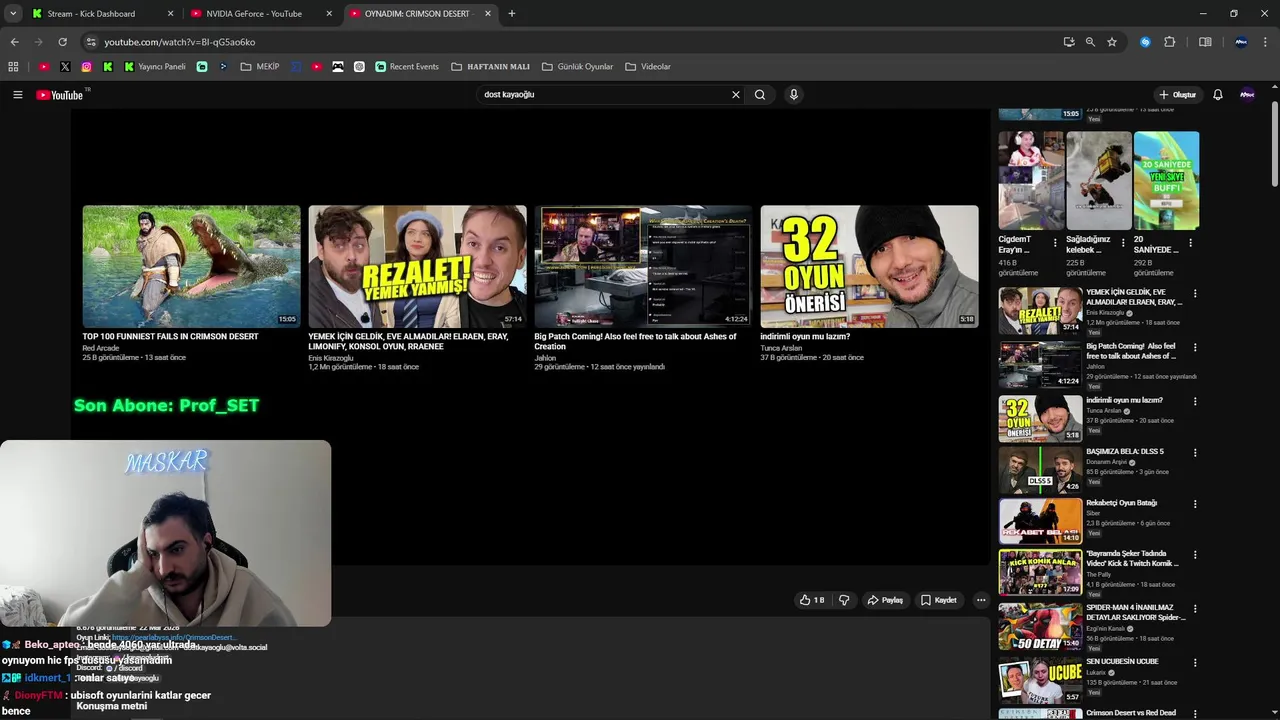1280x720 pixels.
Task: Open the Instagram bookmark
Action: click(87, 67)
